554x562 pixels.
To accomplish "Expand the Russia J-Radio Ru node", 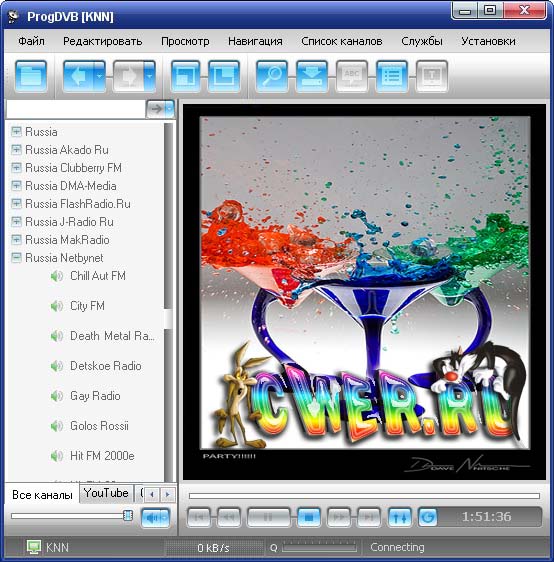I will (x=16, y=222).
